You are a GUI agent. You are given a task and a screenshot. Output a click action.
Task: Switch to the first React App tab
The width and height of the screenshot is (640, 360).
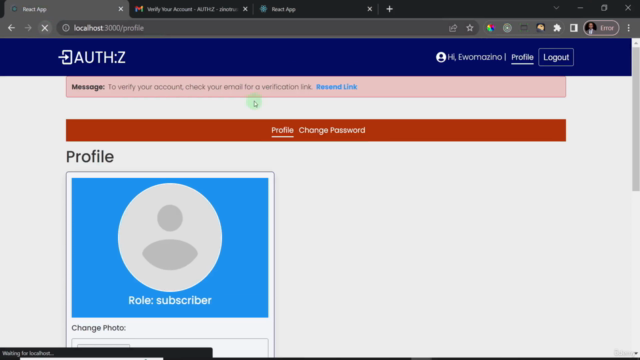pos(65,9)
